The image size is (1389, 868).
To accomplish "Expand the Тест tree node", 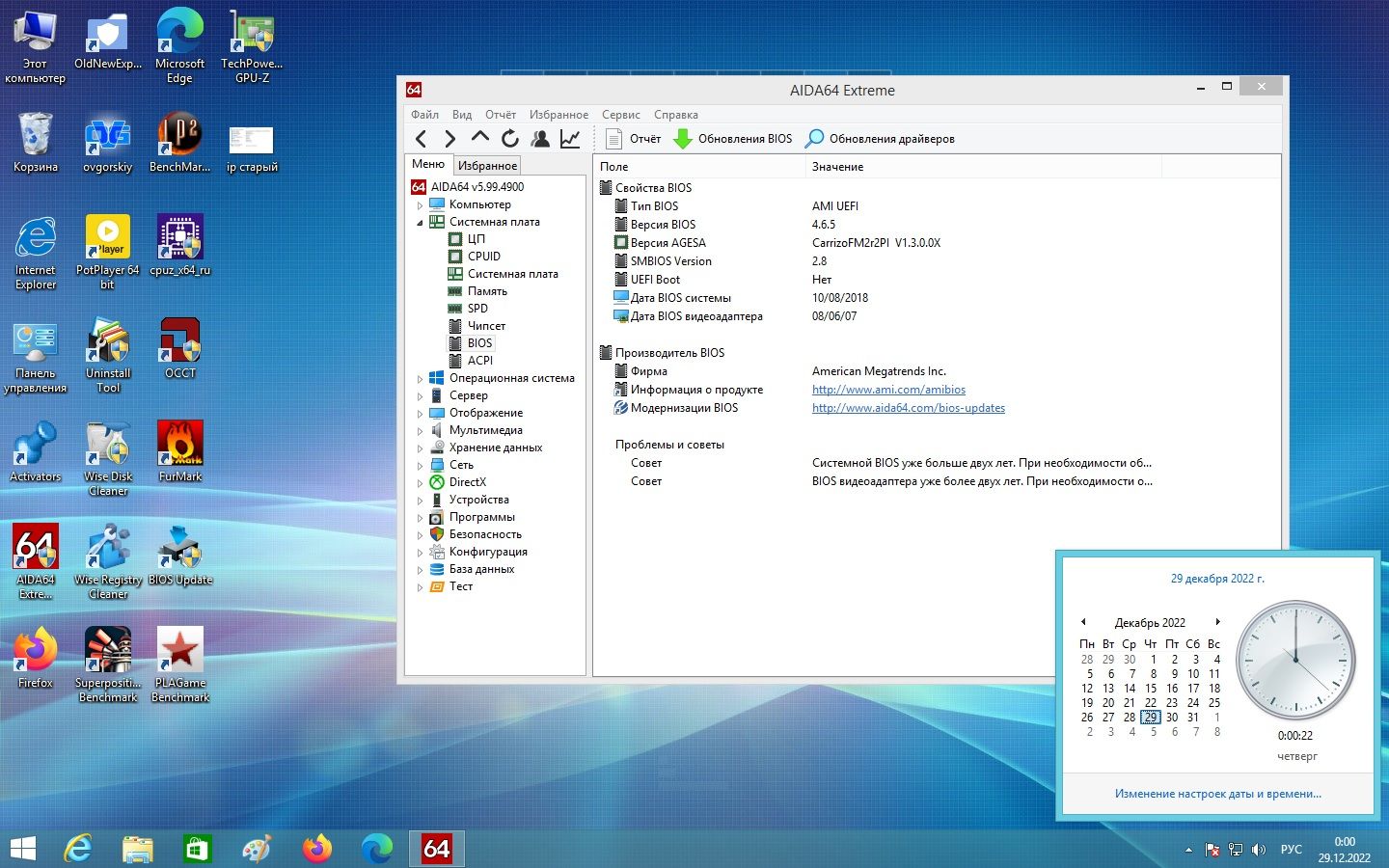I will (x=420, y=587).
